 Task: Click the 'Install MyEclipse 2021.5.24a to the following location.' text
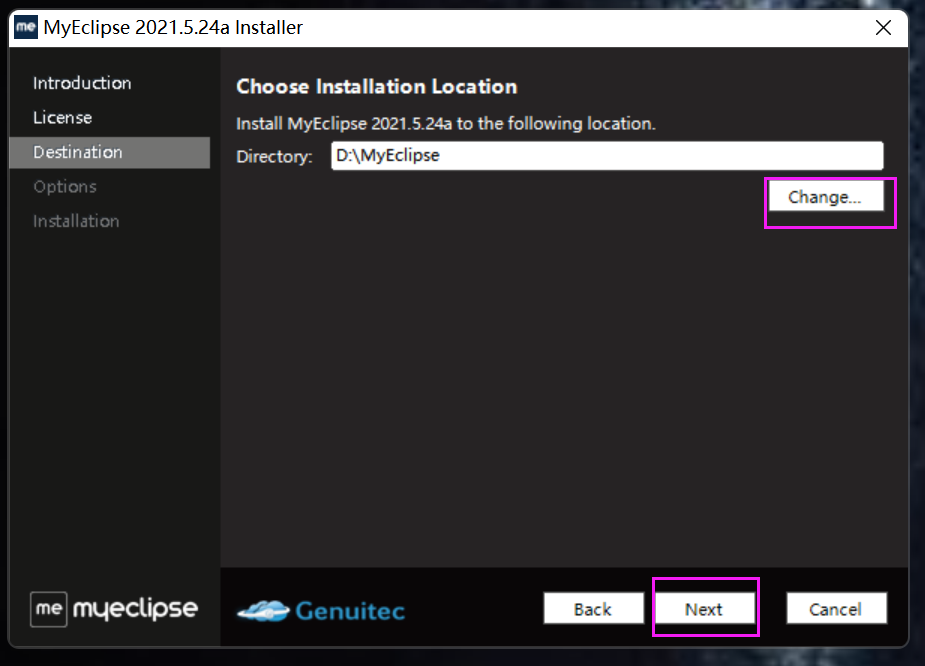pos(445,123)
